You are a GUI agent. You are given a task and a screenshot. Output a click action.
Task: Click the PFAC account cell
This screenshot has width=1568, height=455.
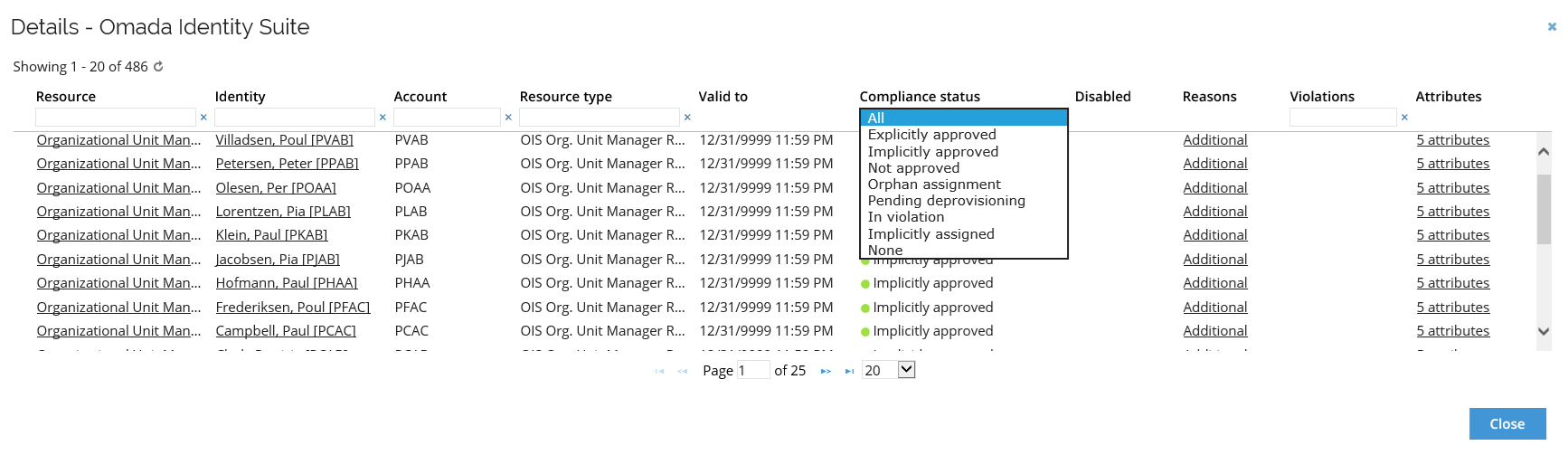pyautogui.click(x=411, y=308)
